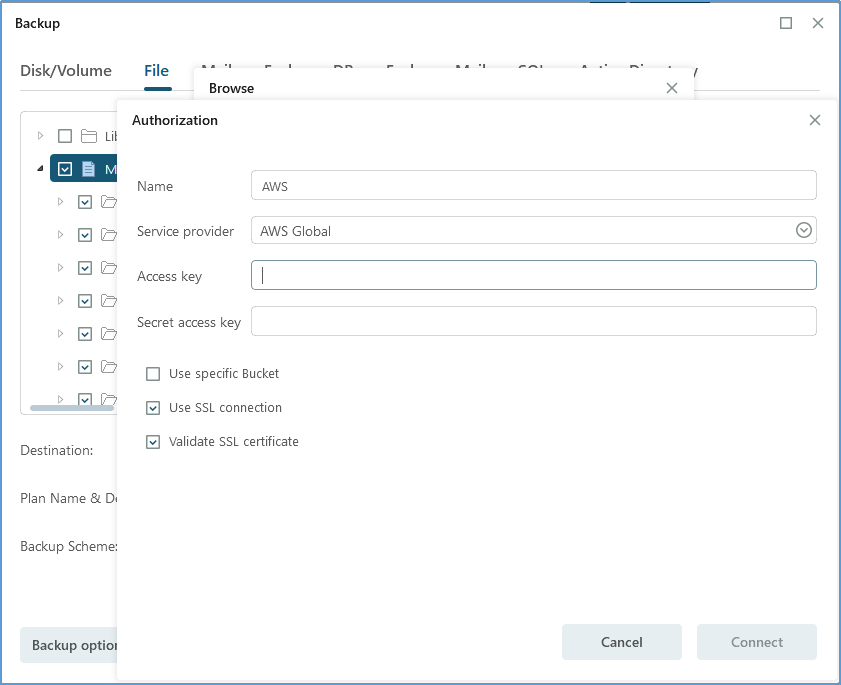Check the unchecked box on top tree row
Screen dimensions: 841x685
pos(65,136)
